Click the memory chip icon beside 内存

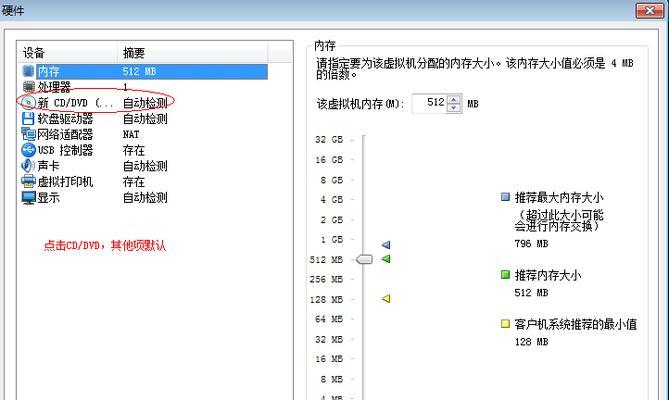click(x=28, y=71)
